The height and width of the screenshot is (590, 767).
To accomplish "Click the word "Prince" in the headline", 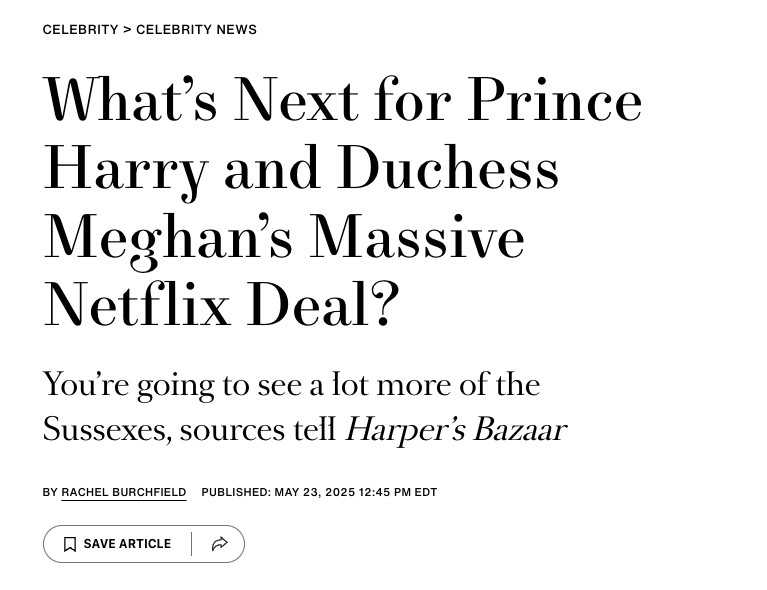I will [554, 100].
